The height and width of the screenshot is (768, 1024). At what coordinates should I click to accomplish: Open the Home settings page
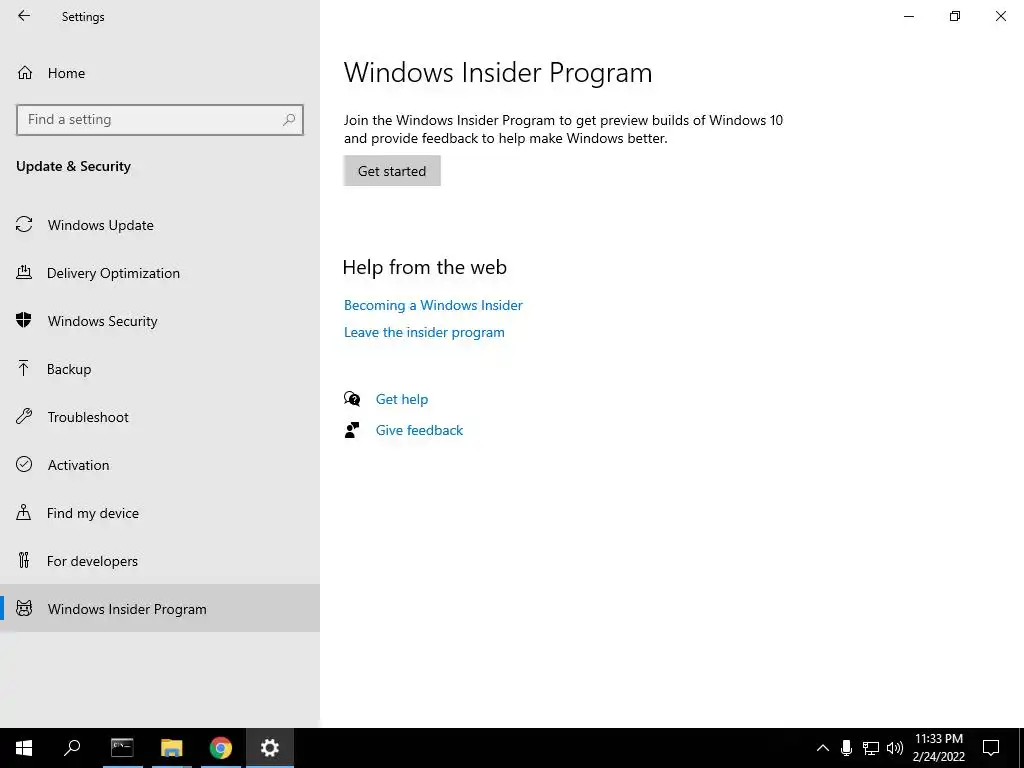point(160,73)
